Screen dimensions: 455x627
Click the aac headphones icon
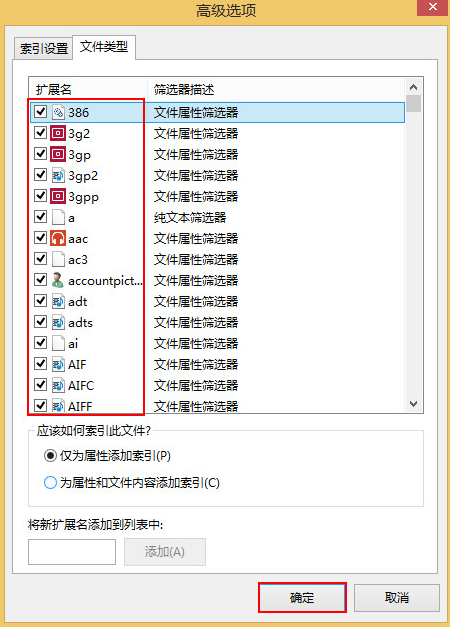click(58, 238)
